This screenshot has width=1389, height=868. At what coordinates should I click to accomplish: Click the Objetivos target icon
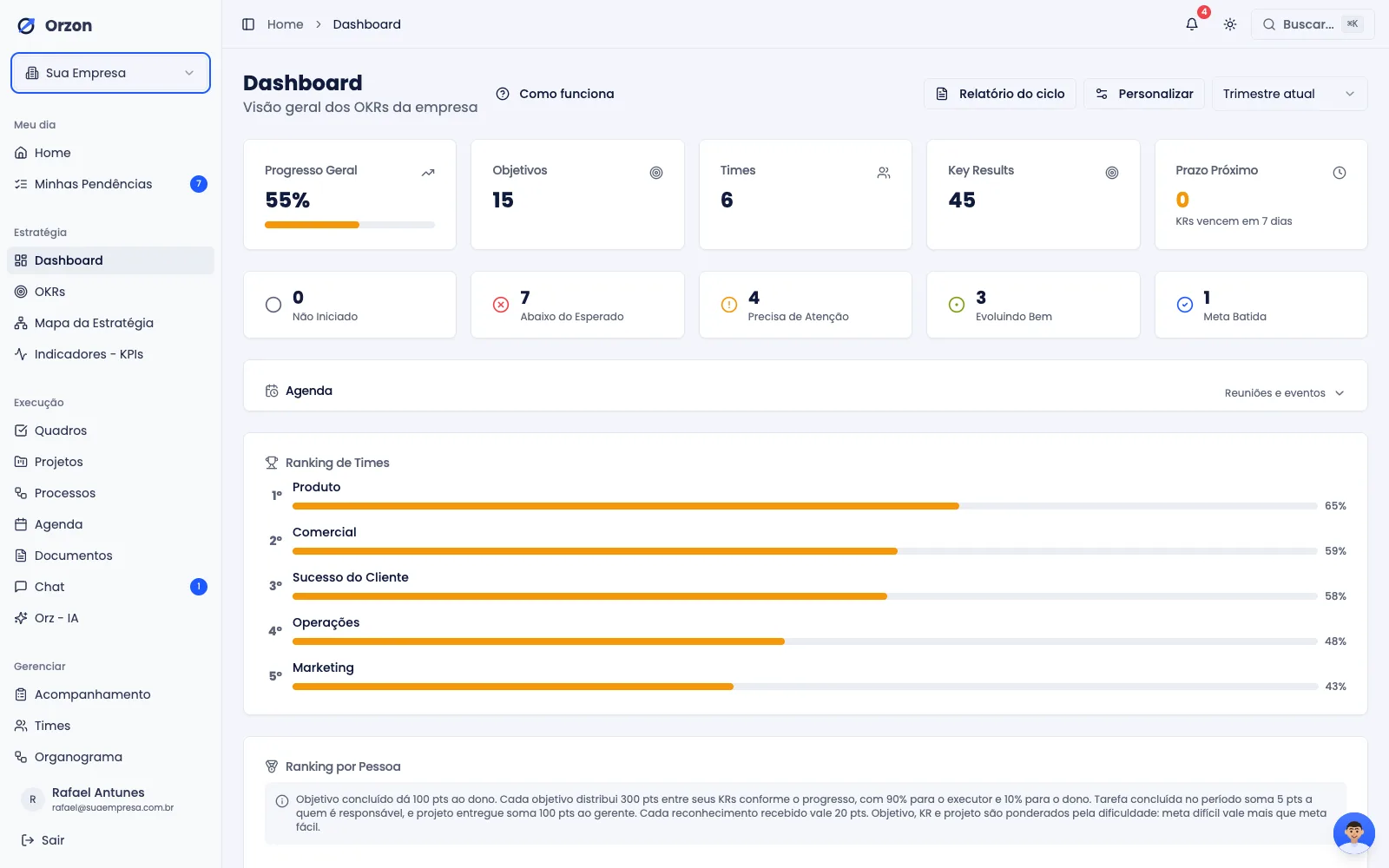656,173
